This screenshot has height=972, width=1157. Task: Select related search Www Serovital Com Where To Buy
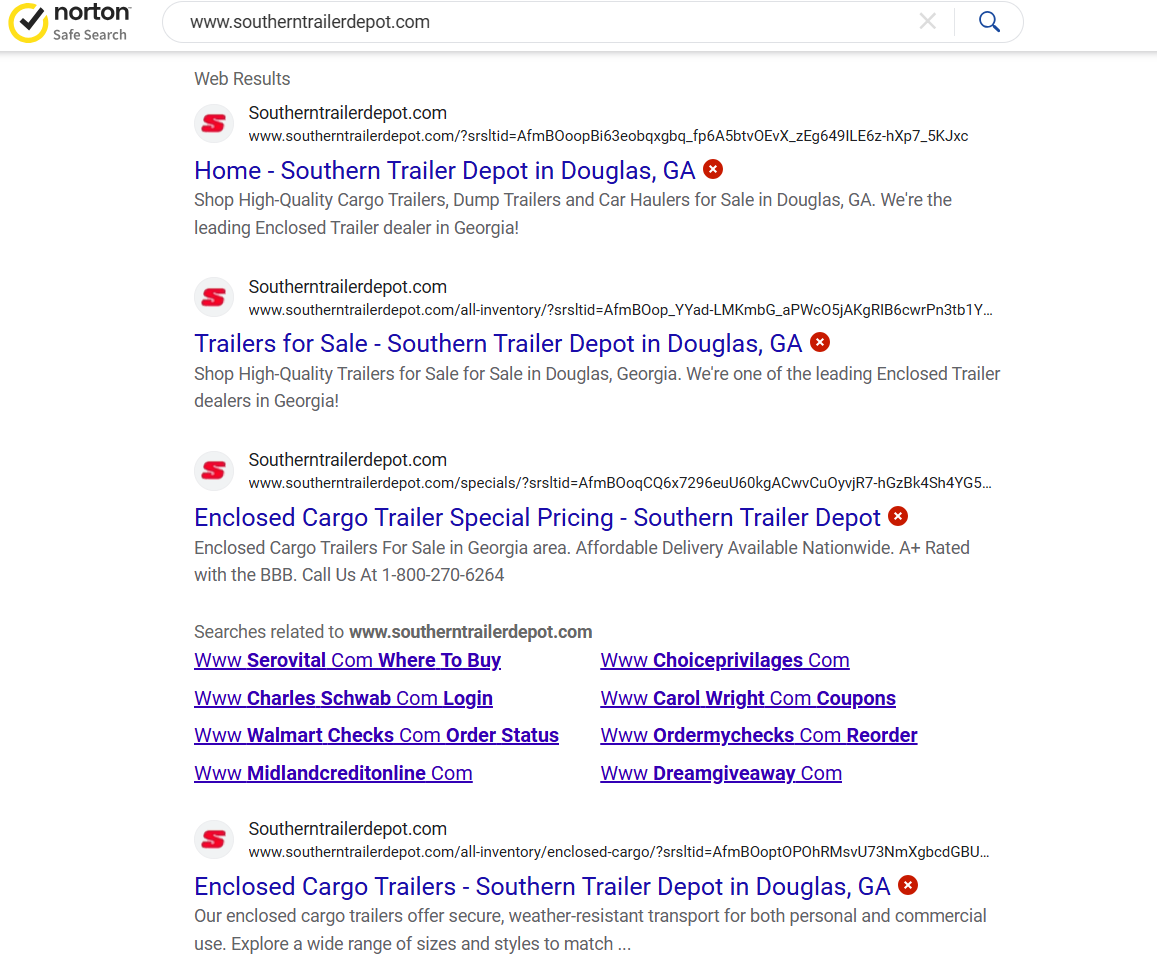pyautogui.click(x=347, y=660)
